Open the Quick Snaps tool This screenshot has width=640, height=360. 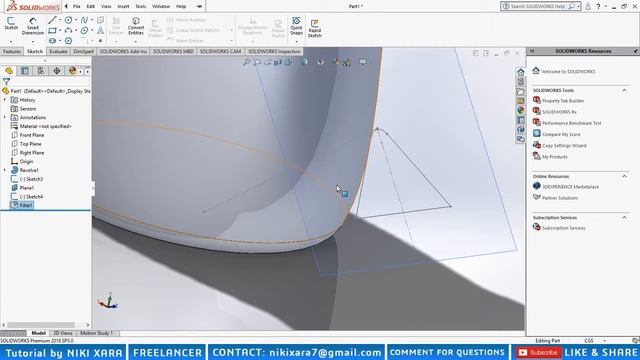click(296, 26)
